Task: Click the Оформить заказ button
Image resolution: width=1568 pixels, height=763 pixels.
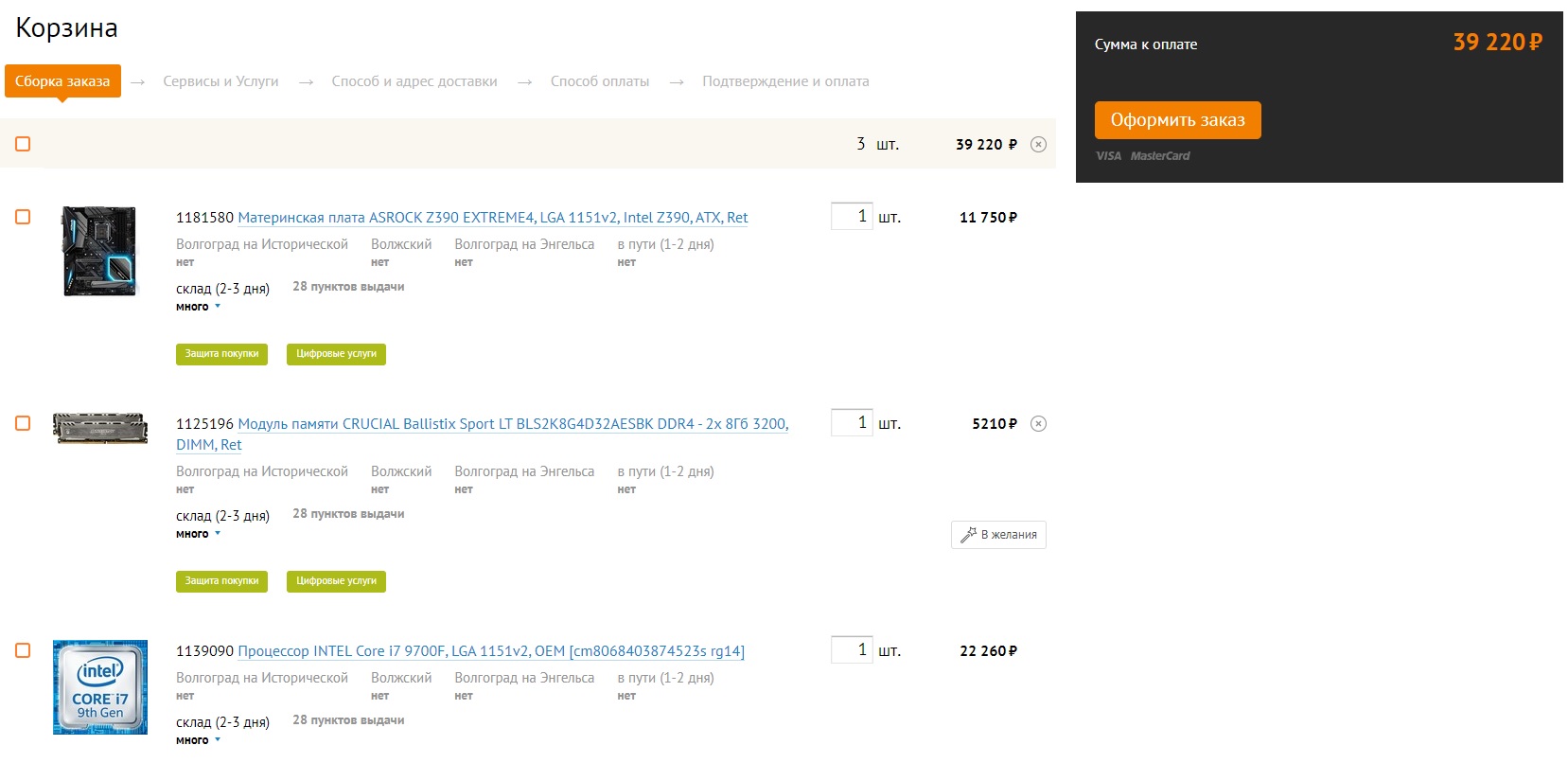Action: tap(1177, 120)
